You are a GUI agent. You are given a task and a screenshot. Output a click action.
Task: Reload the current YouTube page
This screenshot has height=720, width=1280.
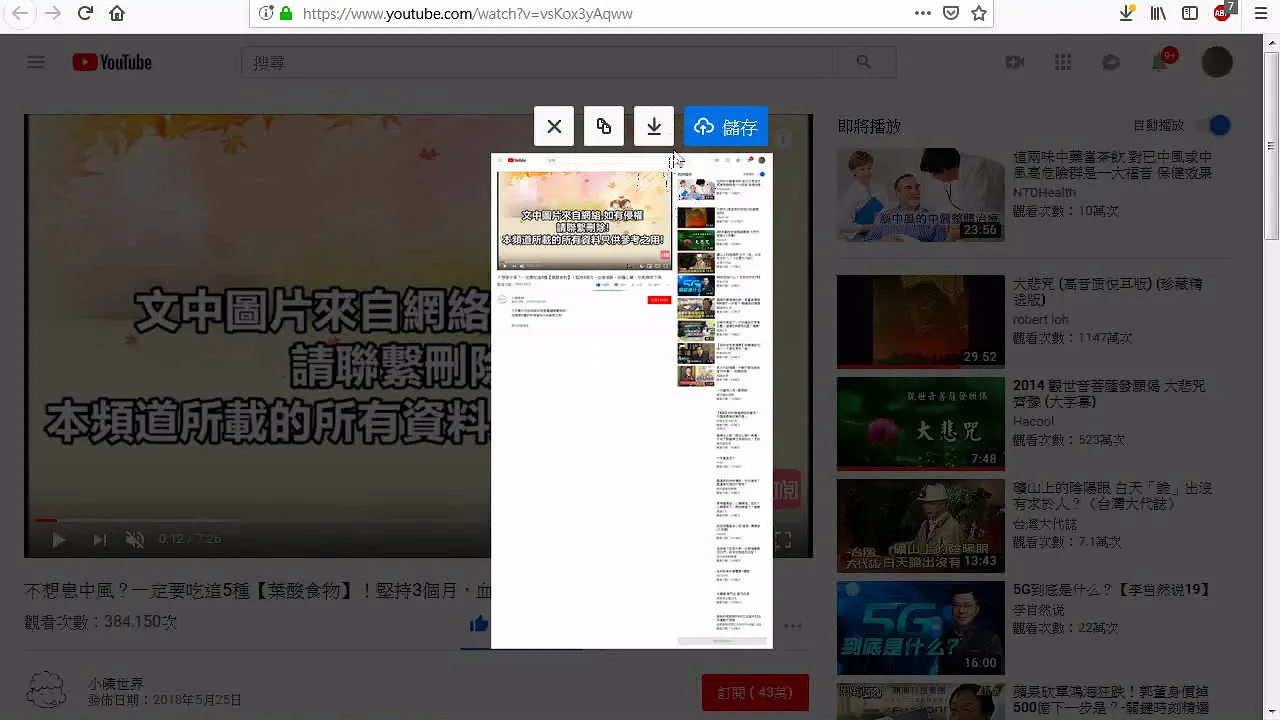click(x=85, y=13)
